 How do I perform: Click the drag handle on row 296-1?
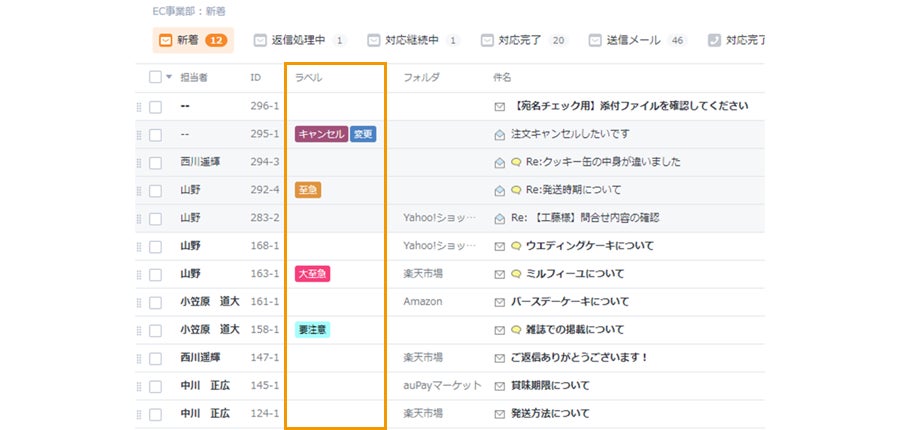tap(139, 106)
